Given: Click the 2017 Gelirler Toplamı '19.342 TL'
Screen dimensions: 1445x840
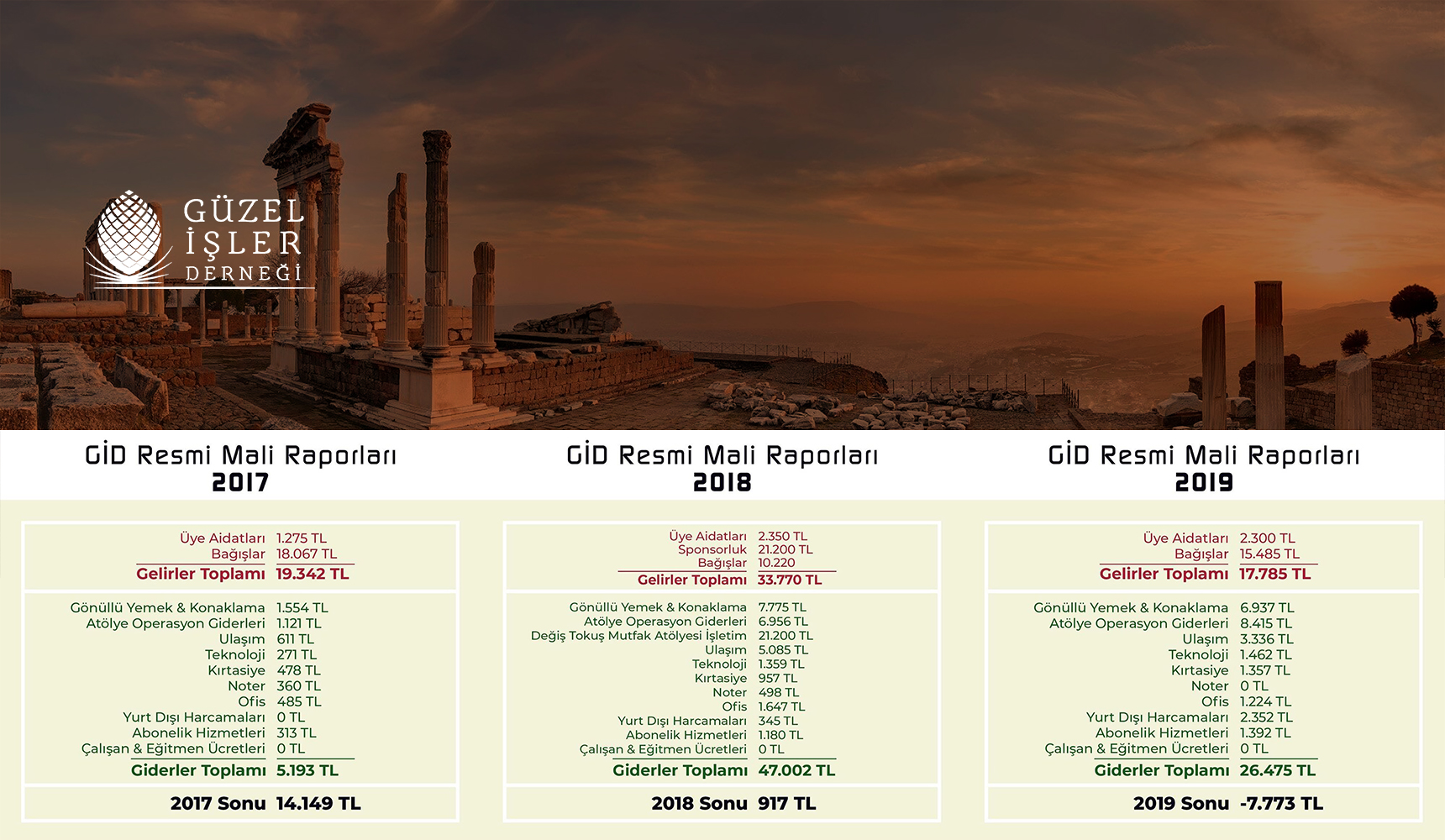Looking at the screenshot, I should pyautogui.click(x=313, y=575).
